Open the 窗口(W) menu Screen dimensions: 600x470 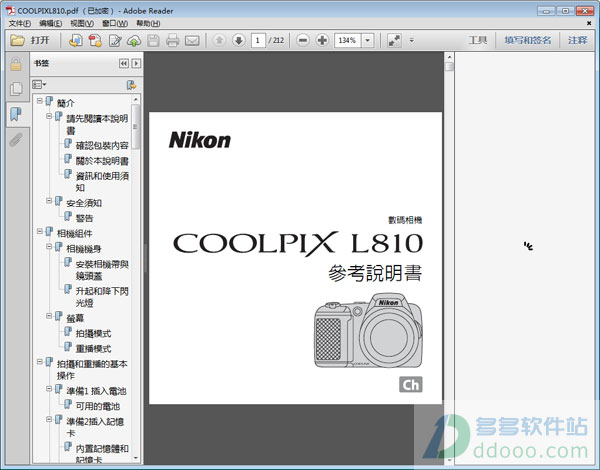click(115, 23)
